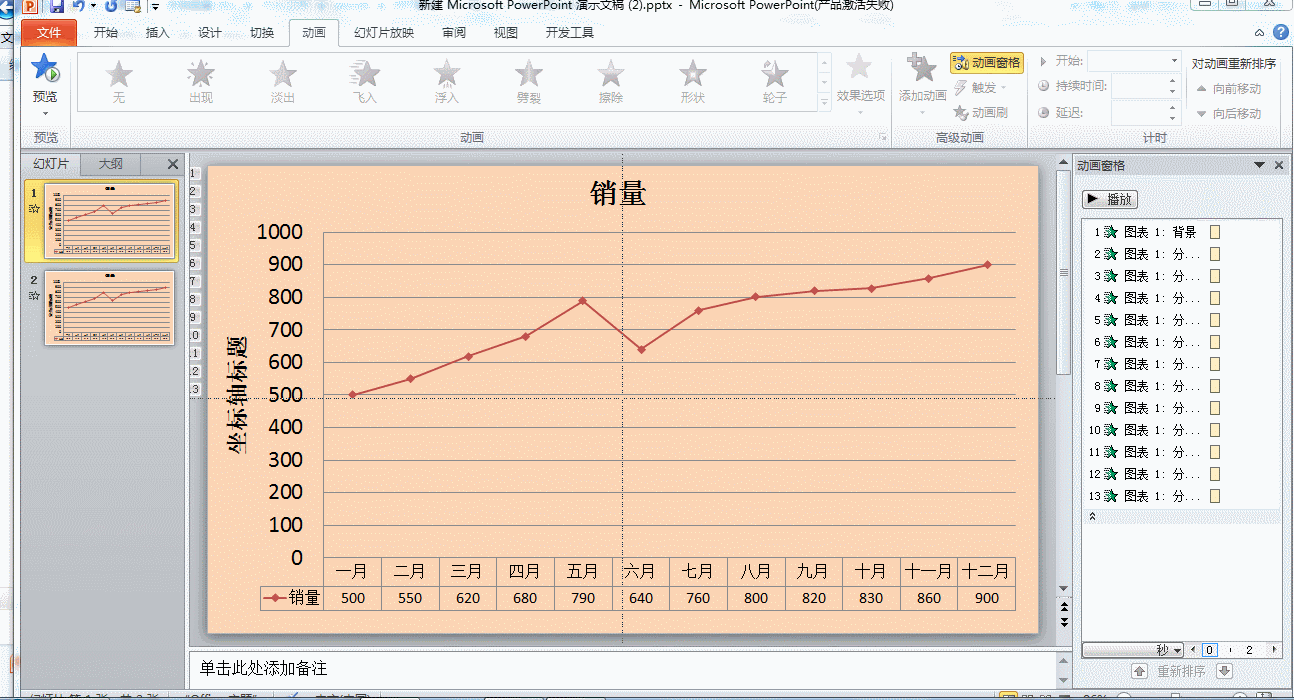This screenshot has width=1294, height=700.
Task: Toggle off the 动画窗格 Animation Pane
Action: coord(986,62)
